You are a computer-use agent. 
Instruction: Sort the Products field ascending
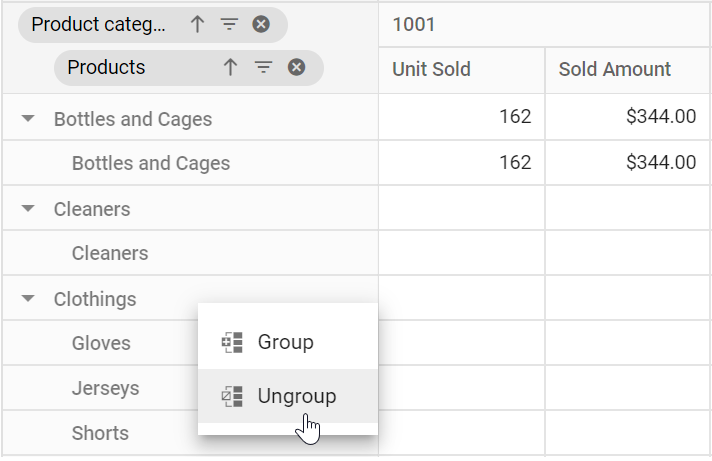click(230, 67)
